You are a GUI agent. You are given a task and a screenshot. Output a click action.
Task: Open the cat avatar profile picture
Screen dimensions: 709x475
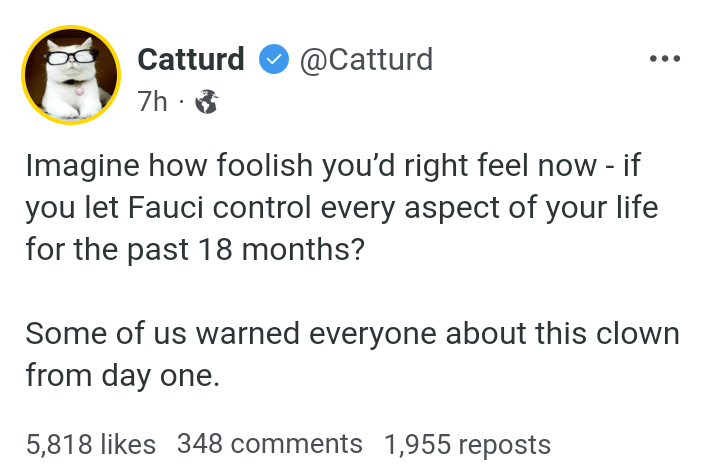[x=68, y=77]
